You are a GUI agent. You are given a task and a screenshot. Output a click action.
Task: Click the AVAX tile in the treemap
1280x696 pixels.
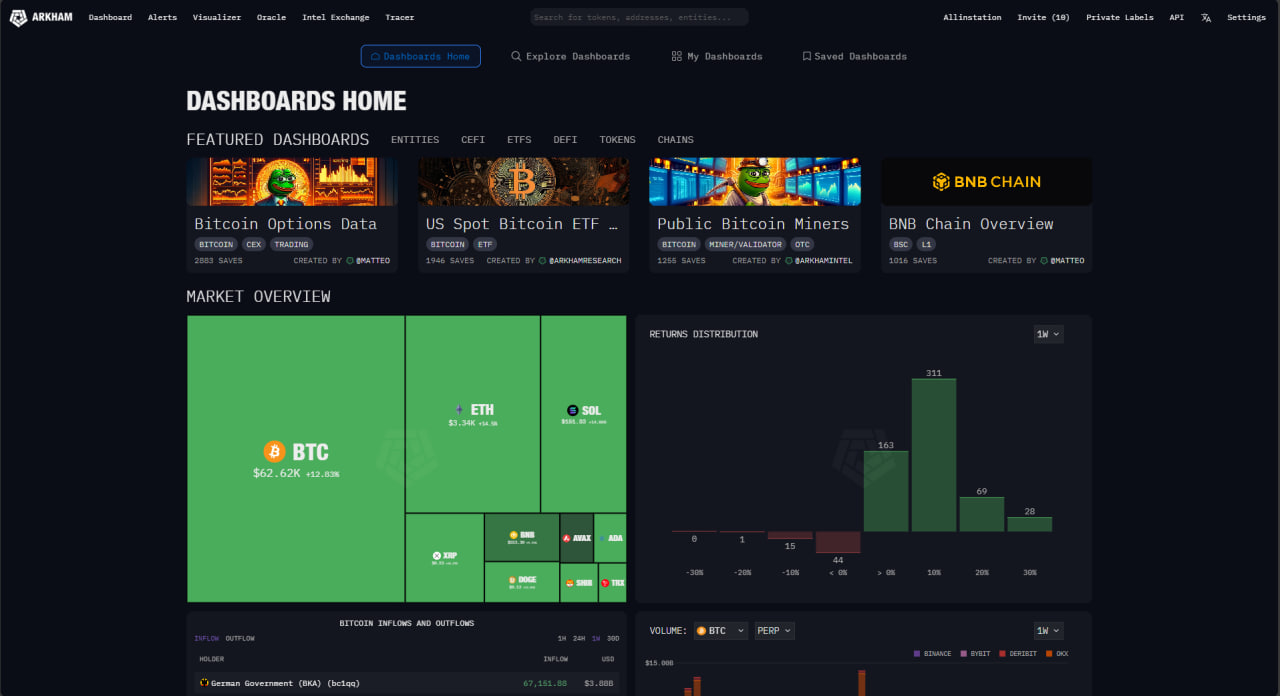click(x=577, y=538)
